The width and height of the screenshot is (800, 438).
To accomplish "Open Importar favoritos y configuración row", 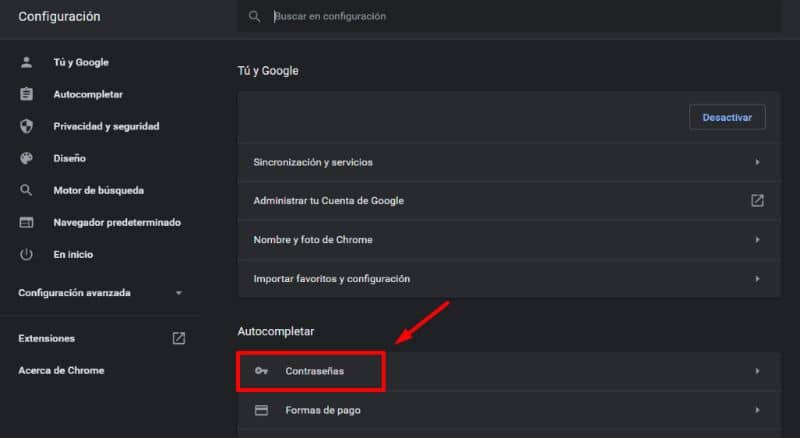I will coord(509,279).
